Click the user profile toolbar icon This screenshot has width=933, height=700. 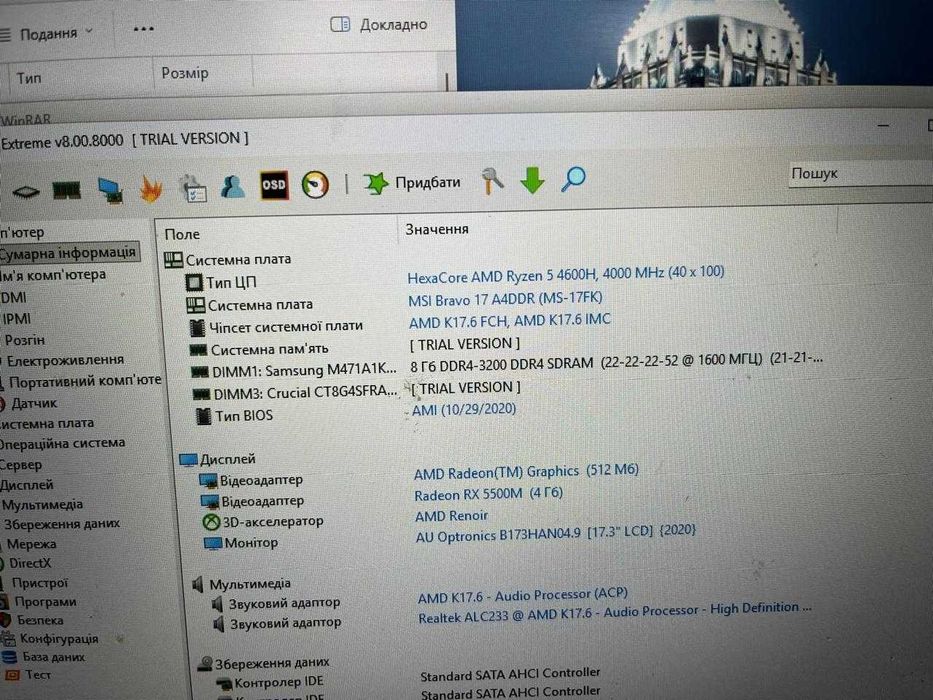(x=233, y=187)
